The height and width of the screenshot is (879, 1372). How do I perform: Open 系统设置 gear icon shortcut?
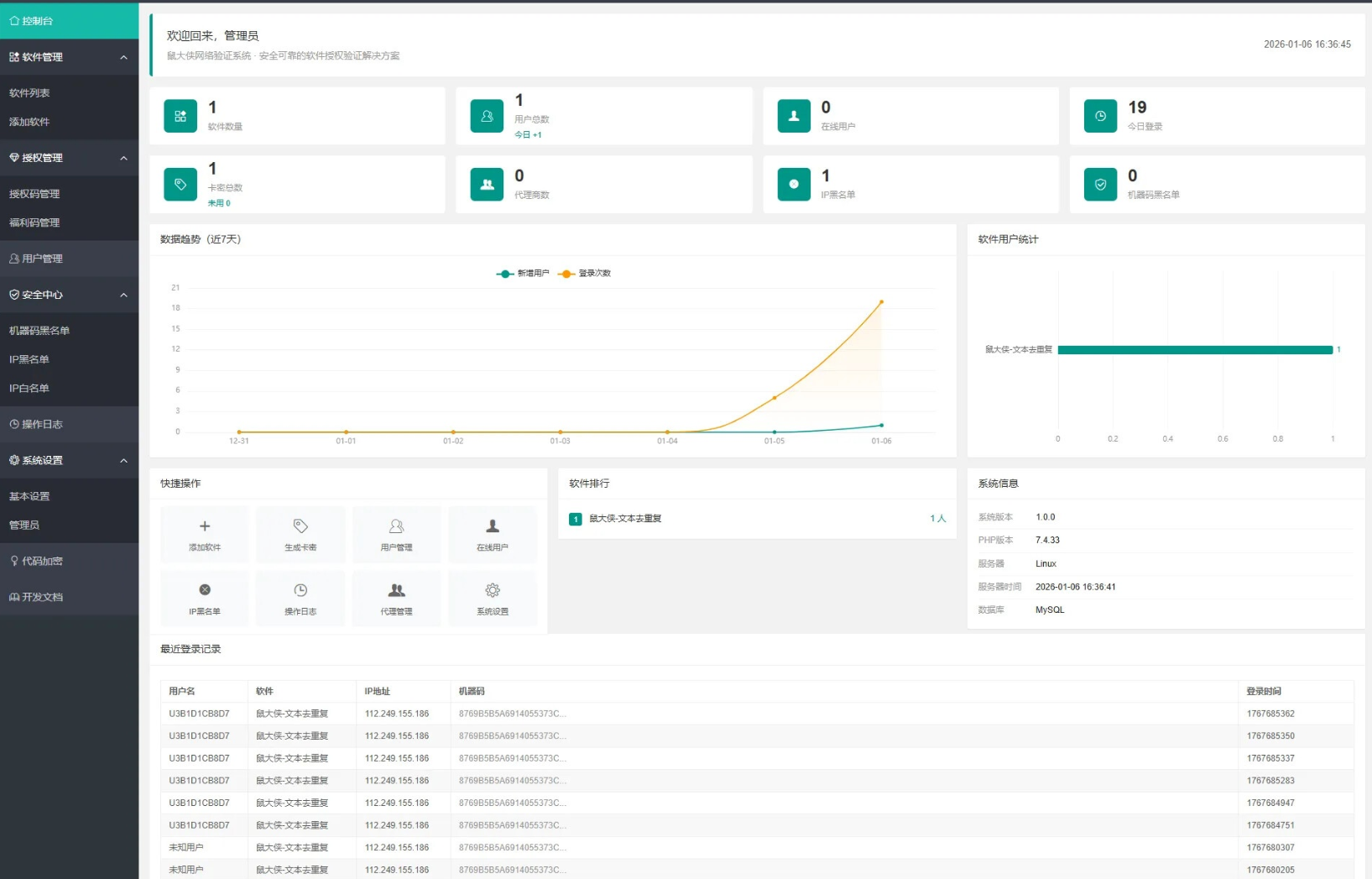point(493,590)
